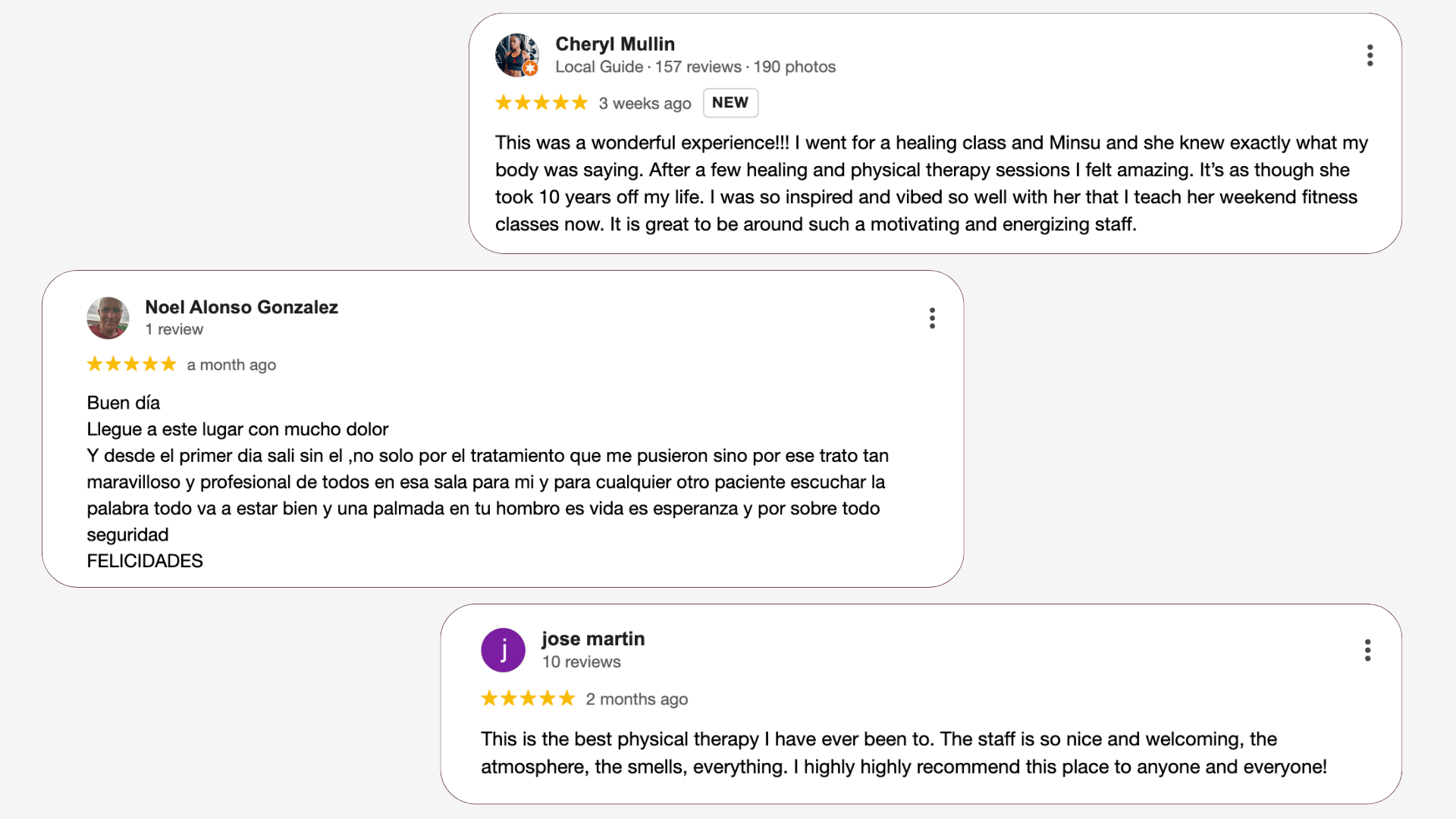Click the Local Guide badge on Cheryl's avatar
1456x819 pixels.
tap(530, 69)
